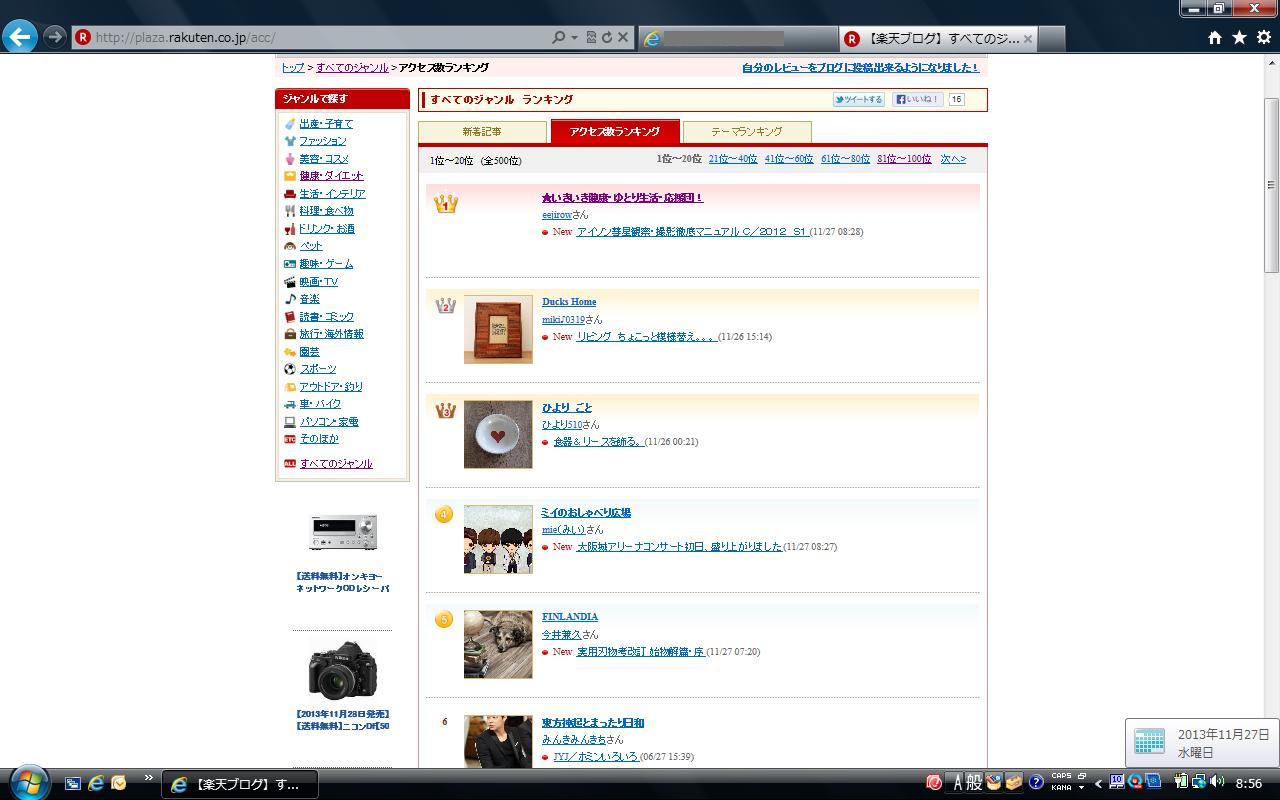Open Favorites star icon
The width and height of the screenshot is (1280, 800).
[x=1239, y=37]
